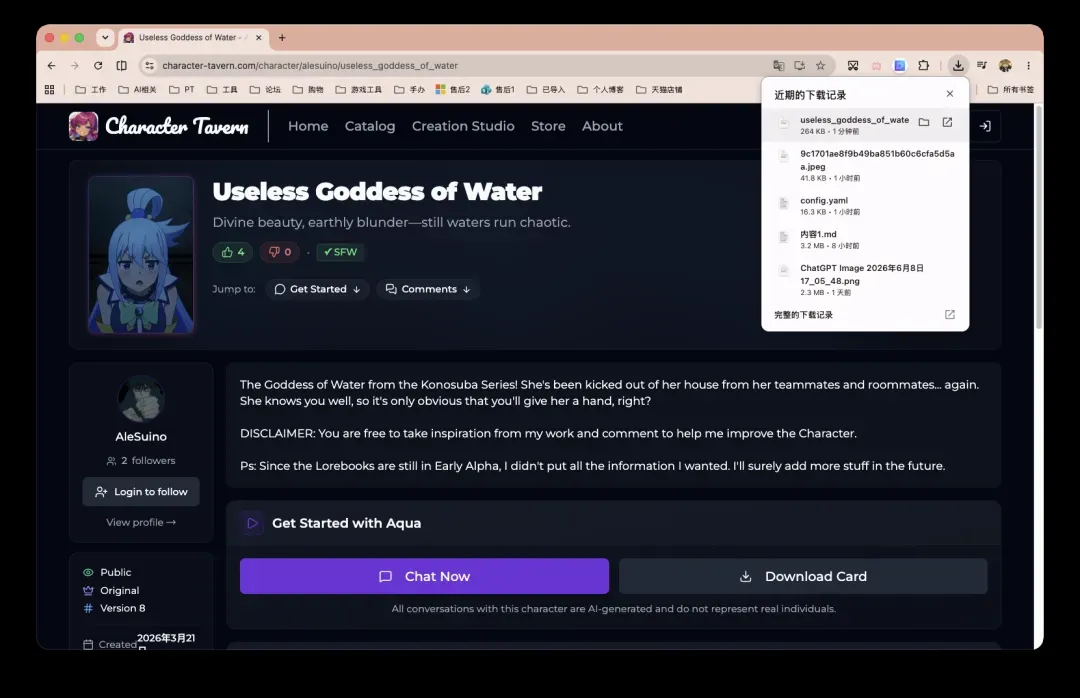The height and width of the screenshot is (698, 1080).
Task: Open the 游戏工具 bookmark folder
Action: 359,90
